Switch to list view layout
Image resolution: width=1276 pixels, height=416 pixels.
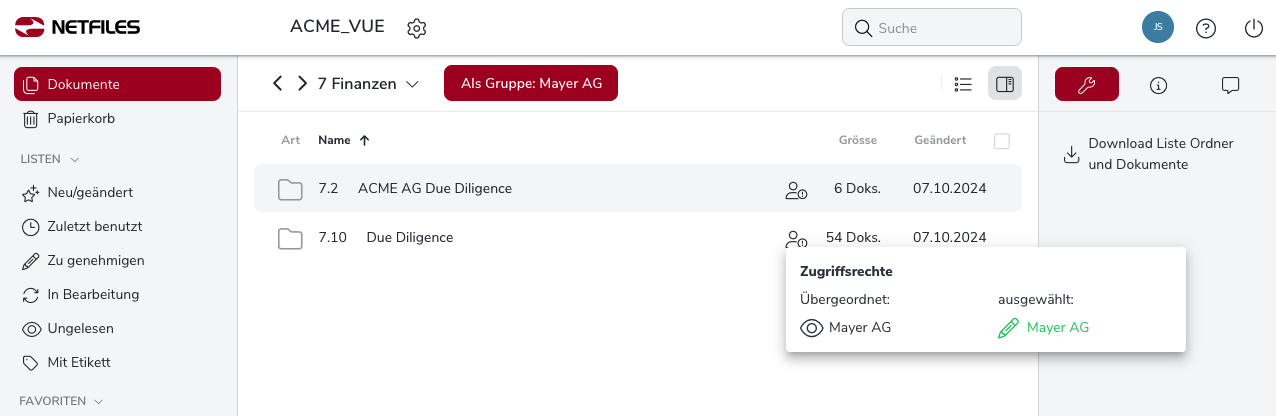[964, 84]
